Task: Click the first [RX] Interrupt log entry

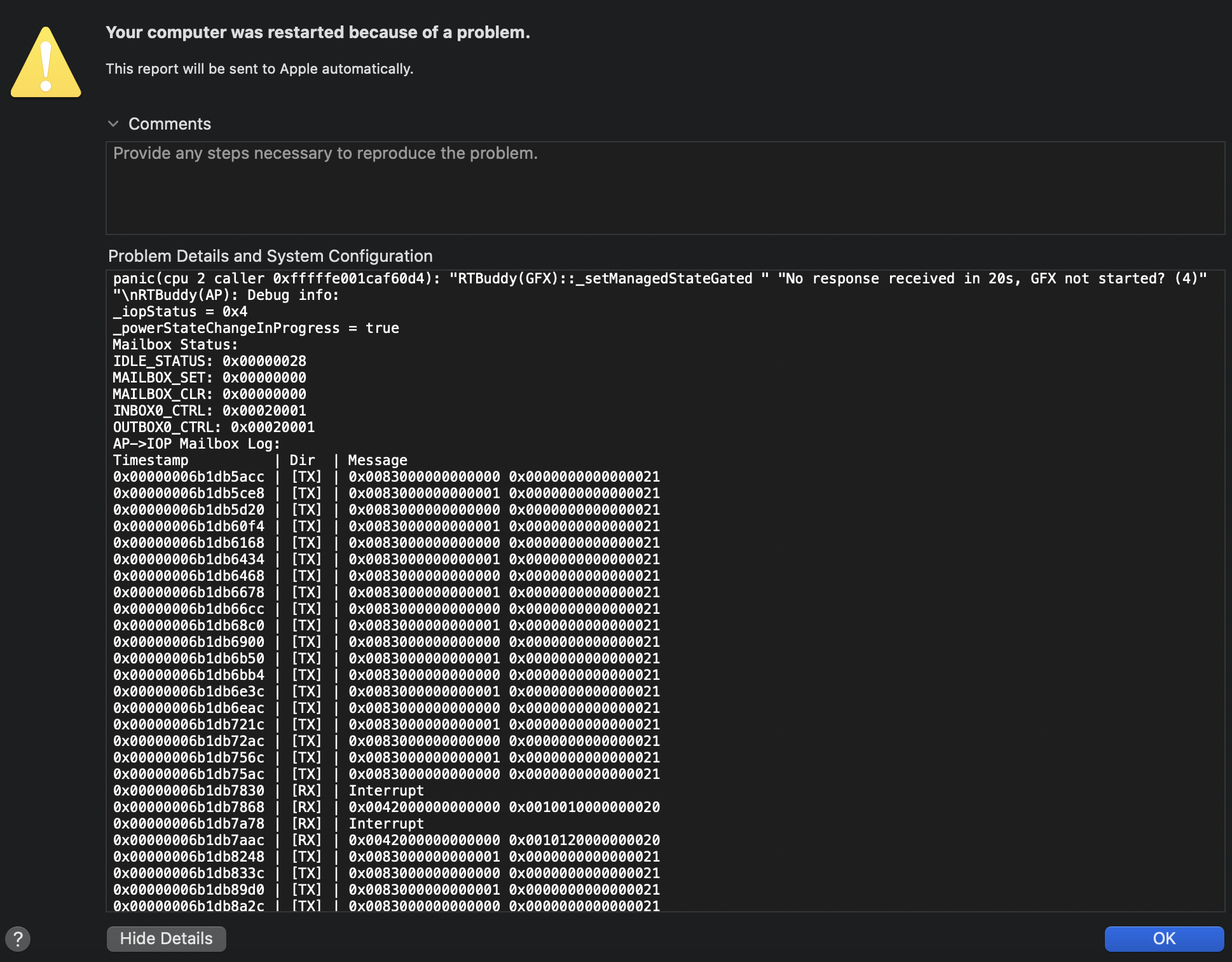Action: tap(385, 790)
